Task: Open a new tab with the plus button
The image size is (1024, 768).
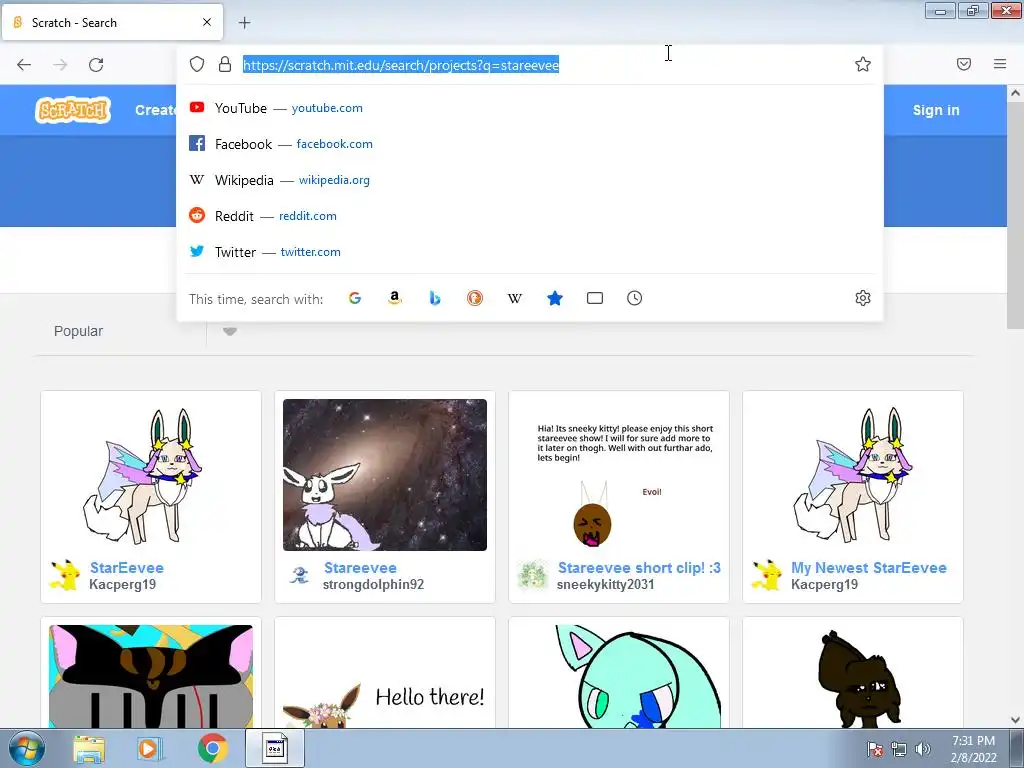Action: 244,23
